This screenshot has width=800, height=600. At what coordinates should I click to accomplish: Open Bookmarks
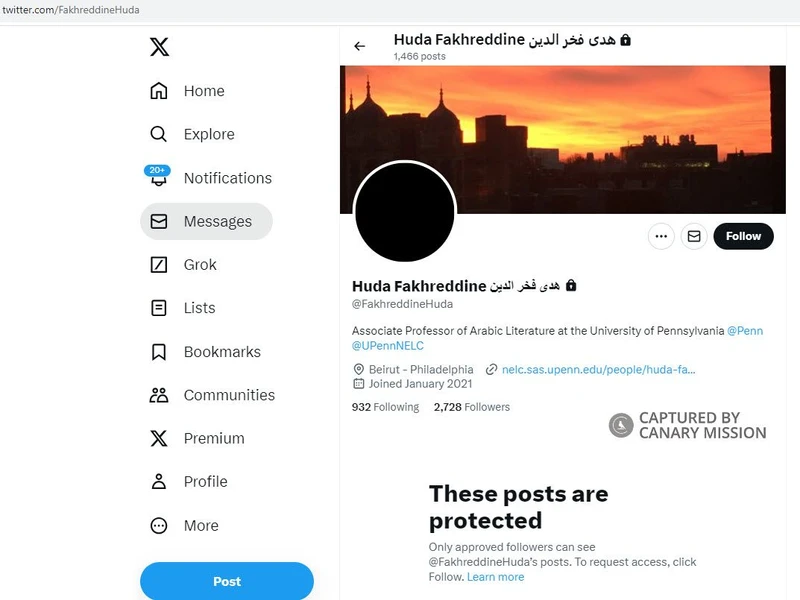[219, 352]
